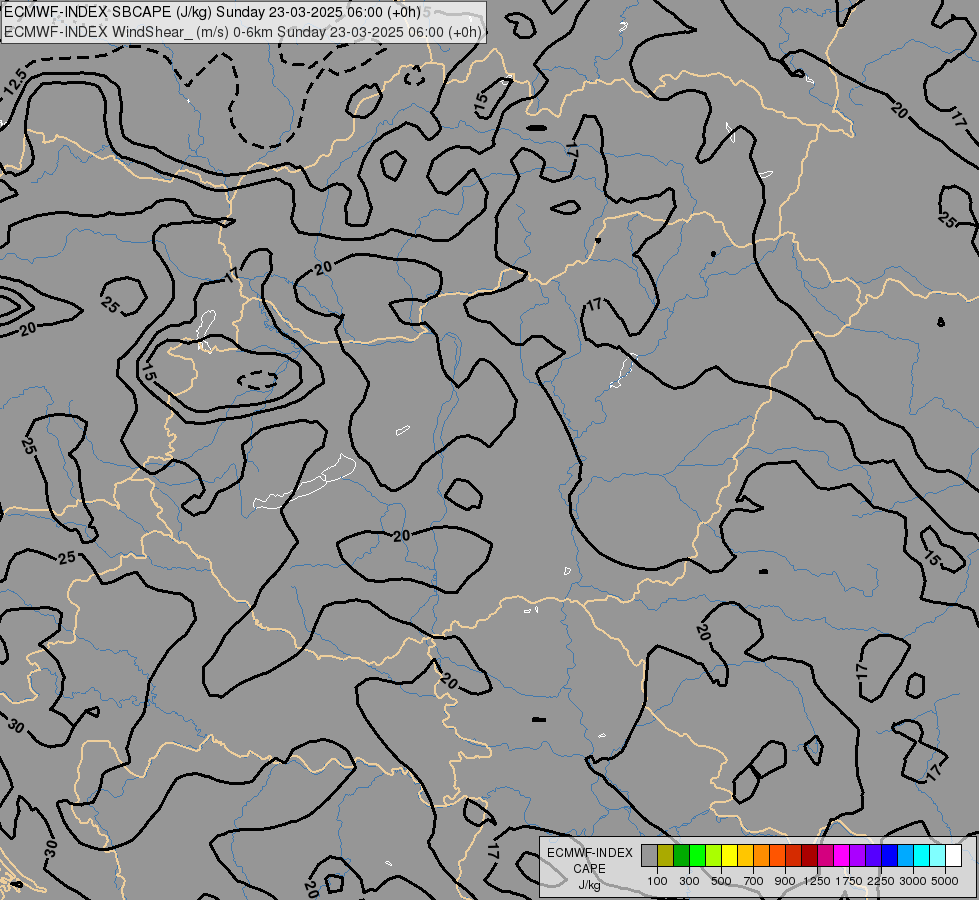979x900 pixels.
Task: Click the magenta legend swatch
Action: [841, 856]
